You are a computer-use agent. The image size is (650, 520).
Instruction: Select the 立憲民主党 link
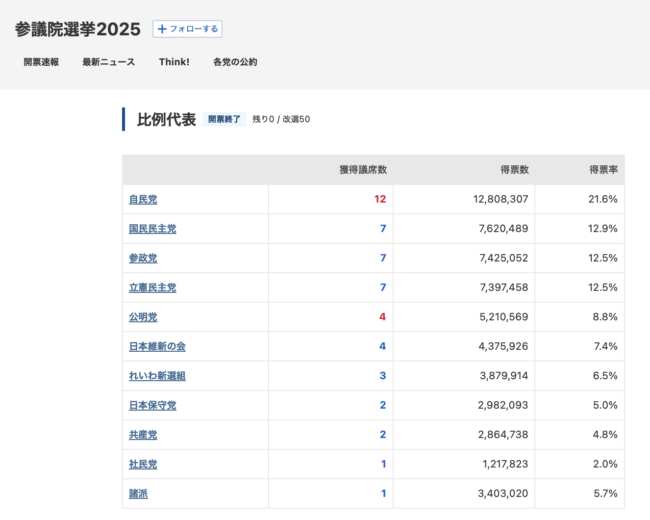(152, 288)
